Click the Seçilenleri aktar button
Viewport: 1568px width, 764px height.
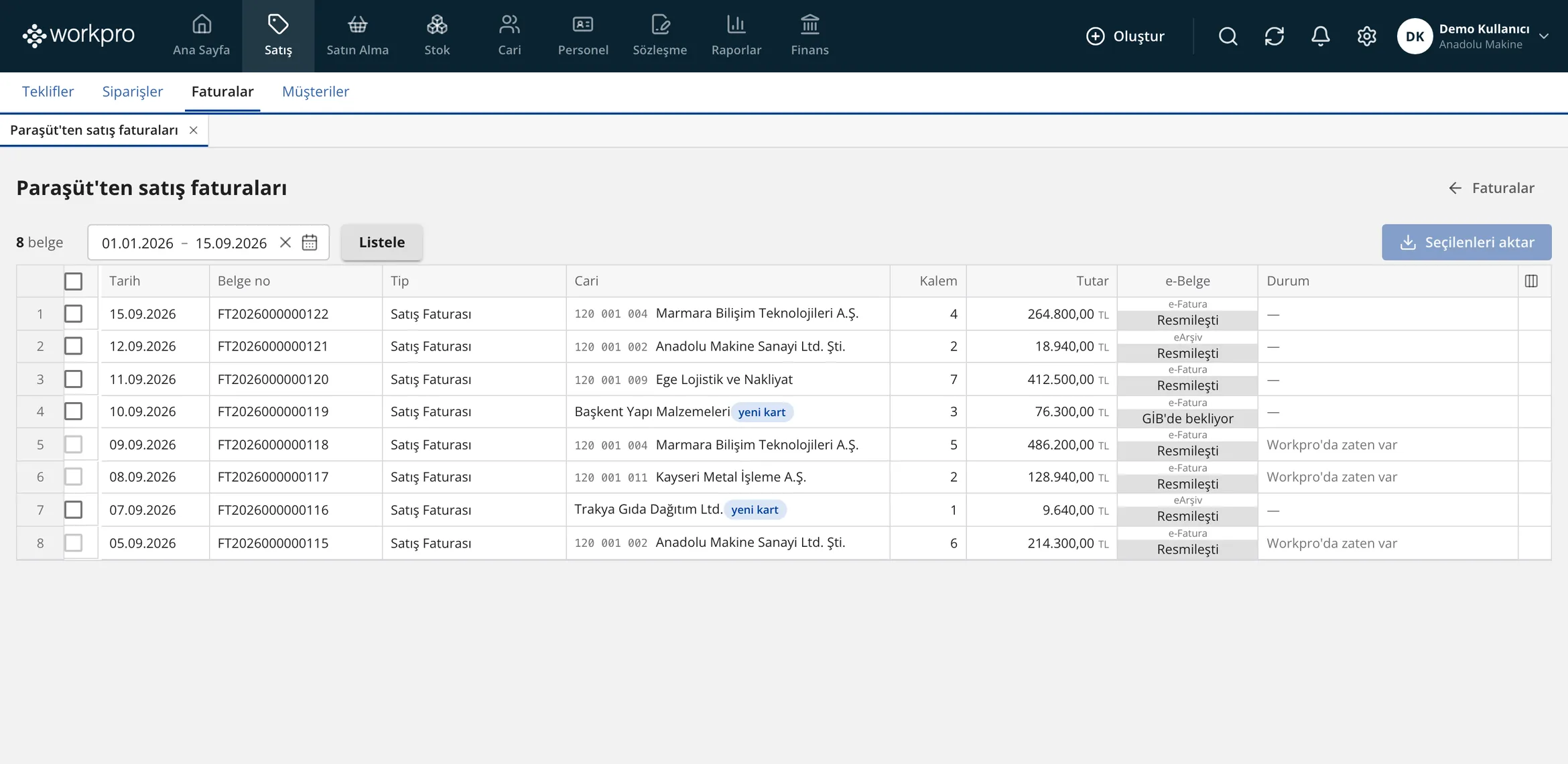point(1467,242)
